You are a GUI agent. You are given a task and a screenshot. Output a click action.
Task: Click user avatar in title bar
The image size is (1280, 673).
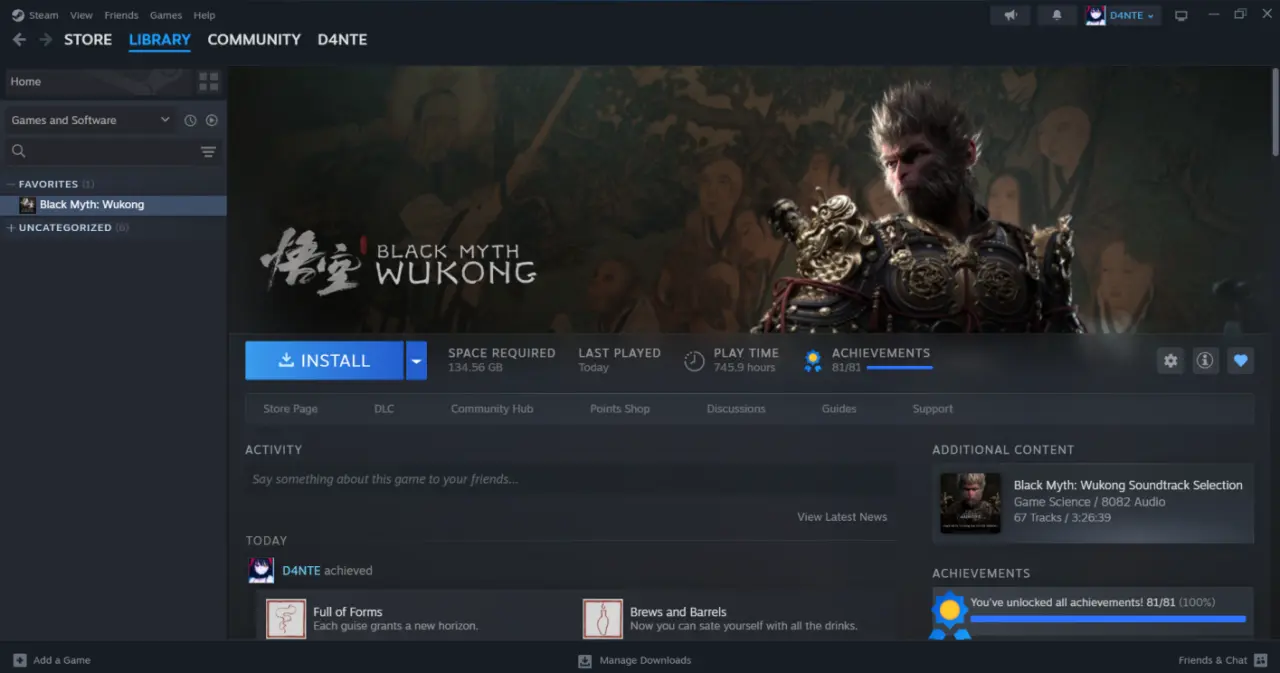(x=1096, y=15)
